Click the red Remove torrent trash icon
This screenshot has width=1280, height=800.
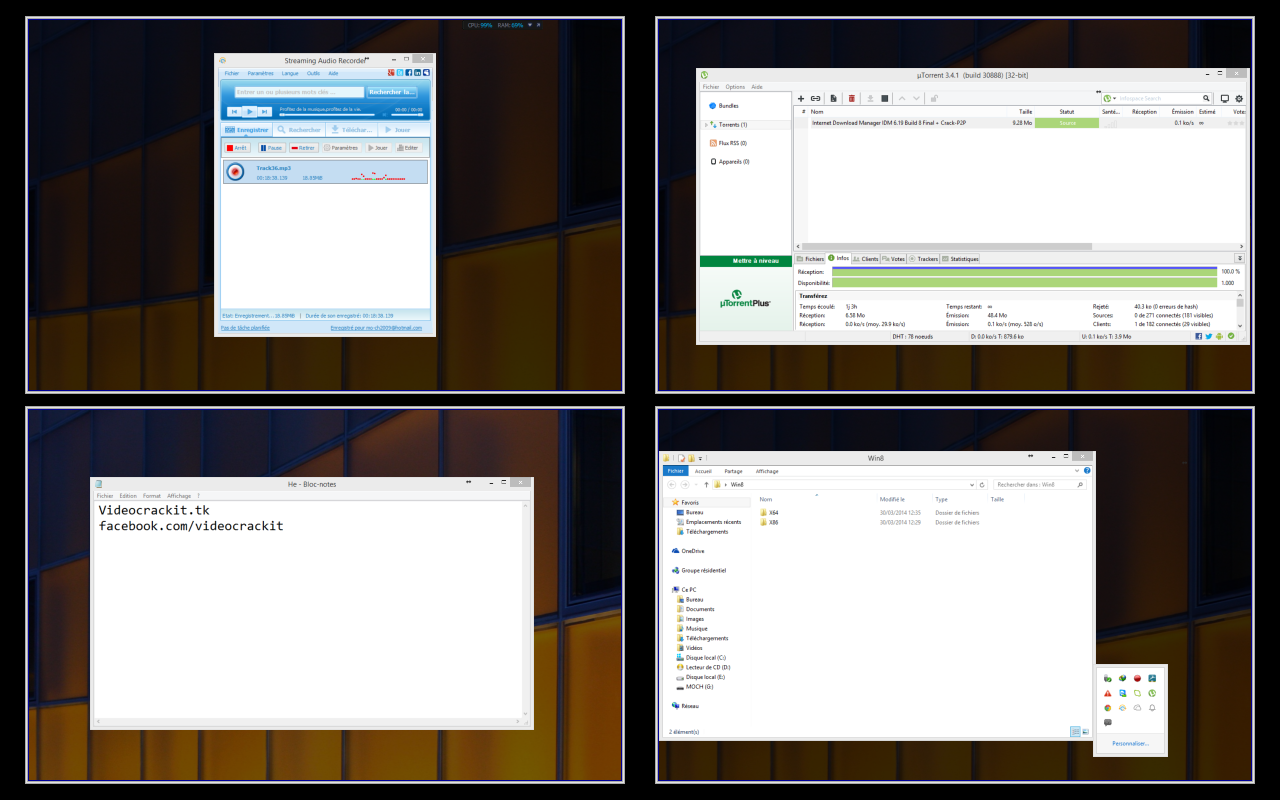[852, 98]
